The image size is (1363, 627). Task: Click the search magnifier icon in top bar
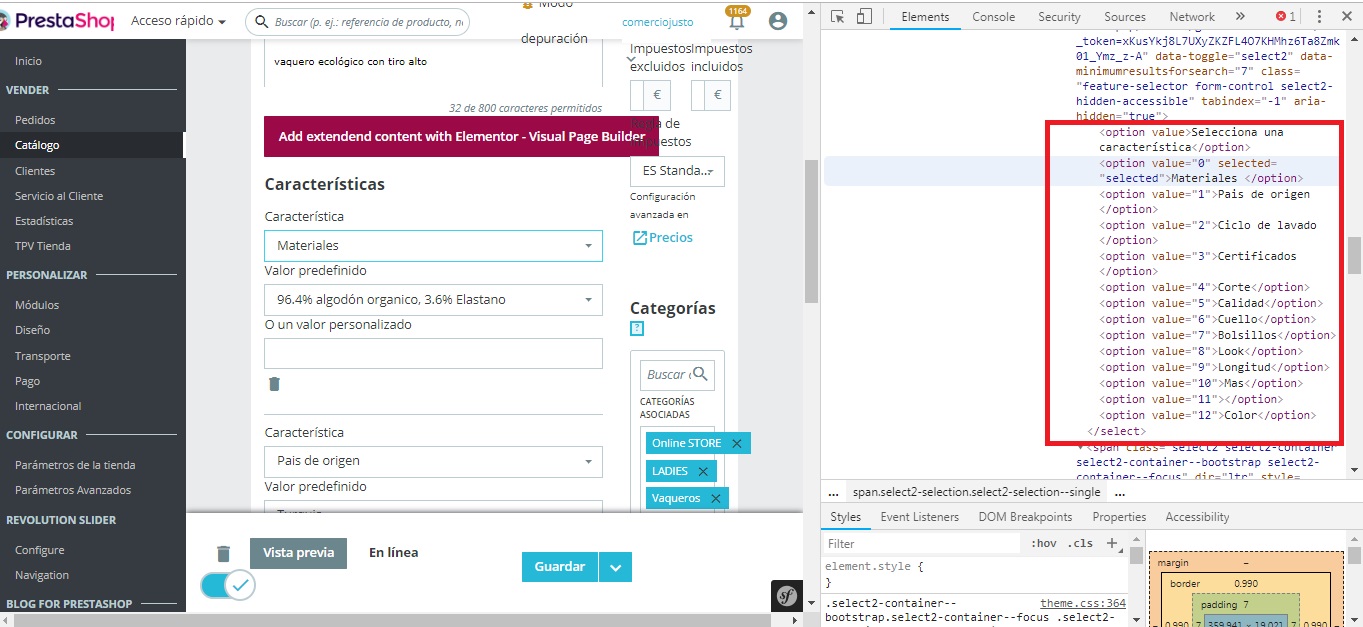(262, 21)
